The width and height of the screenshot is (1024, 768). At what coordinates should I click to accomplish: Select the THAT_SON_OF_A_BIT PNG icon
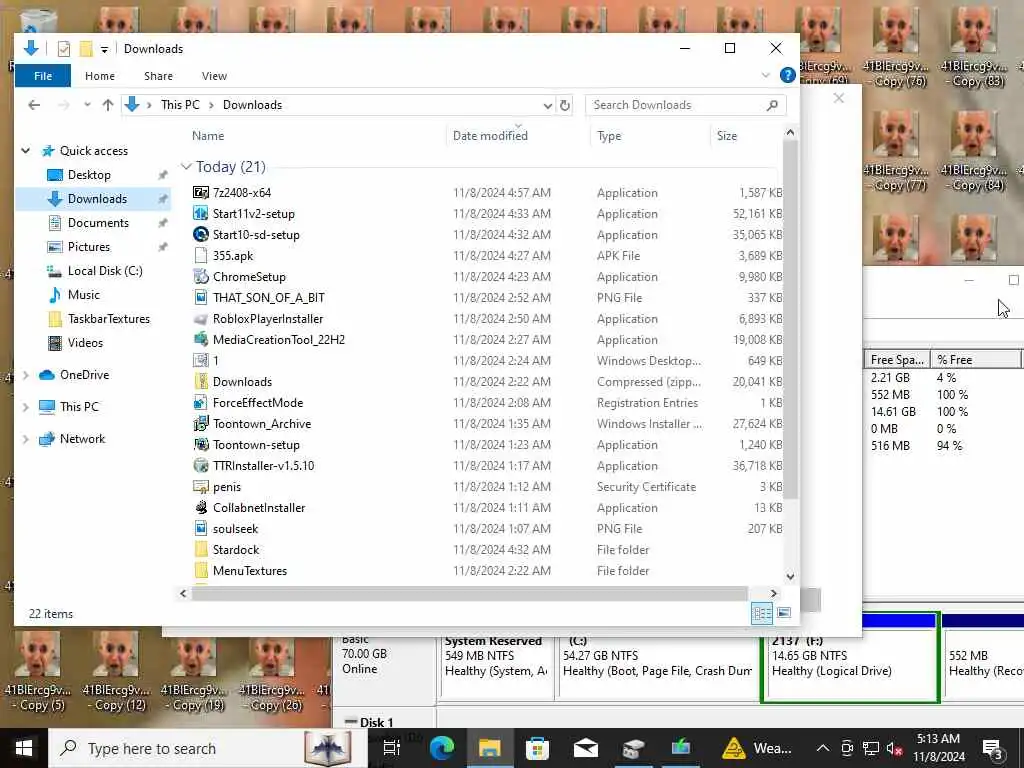click(x=200, y=298)
